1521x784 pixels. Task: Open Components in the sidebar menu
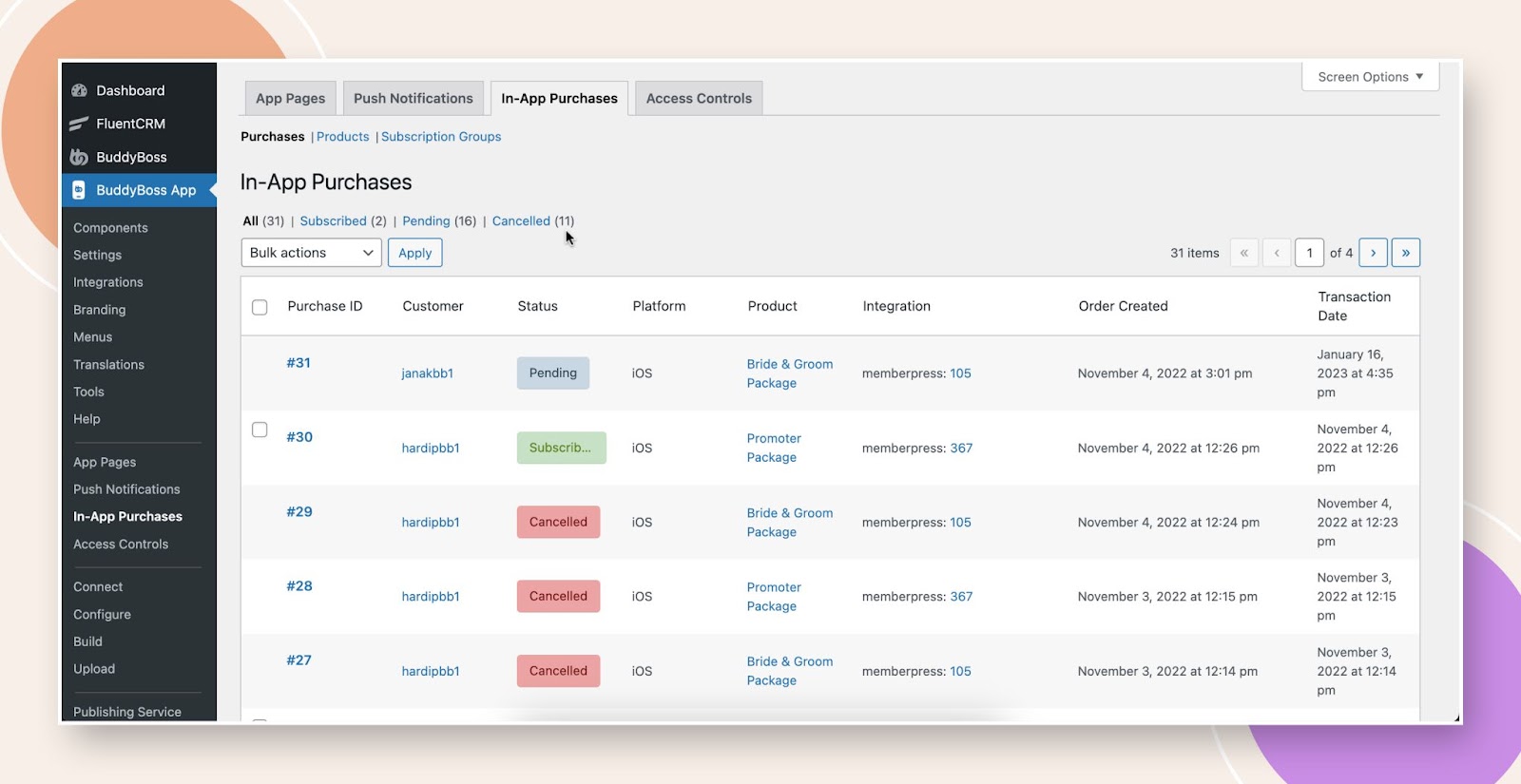110,228
